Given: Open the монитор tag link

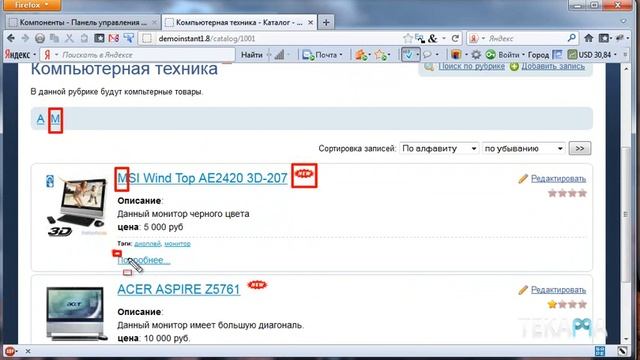Looking at the screenshot, I should tap(178, 244).
